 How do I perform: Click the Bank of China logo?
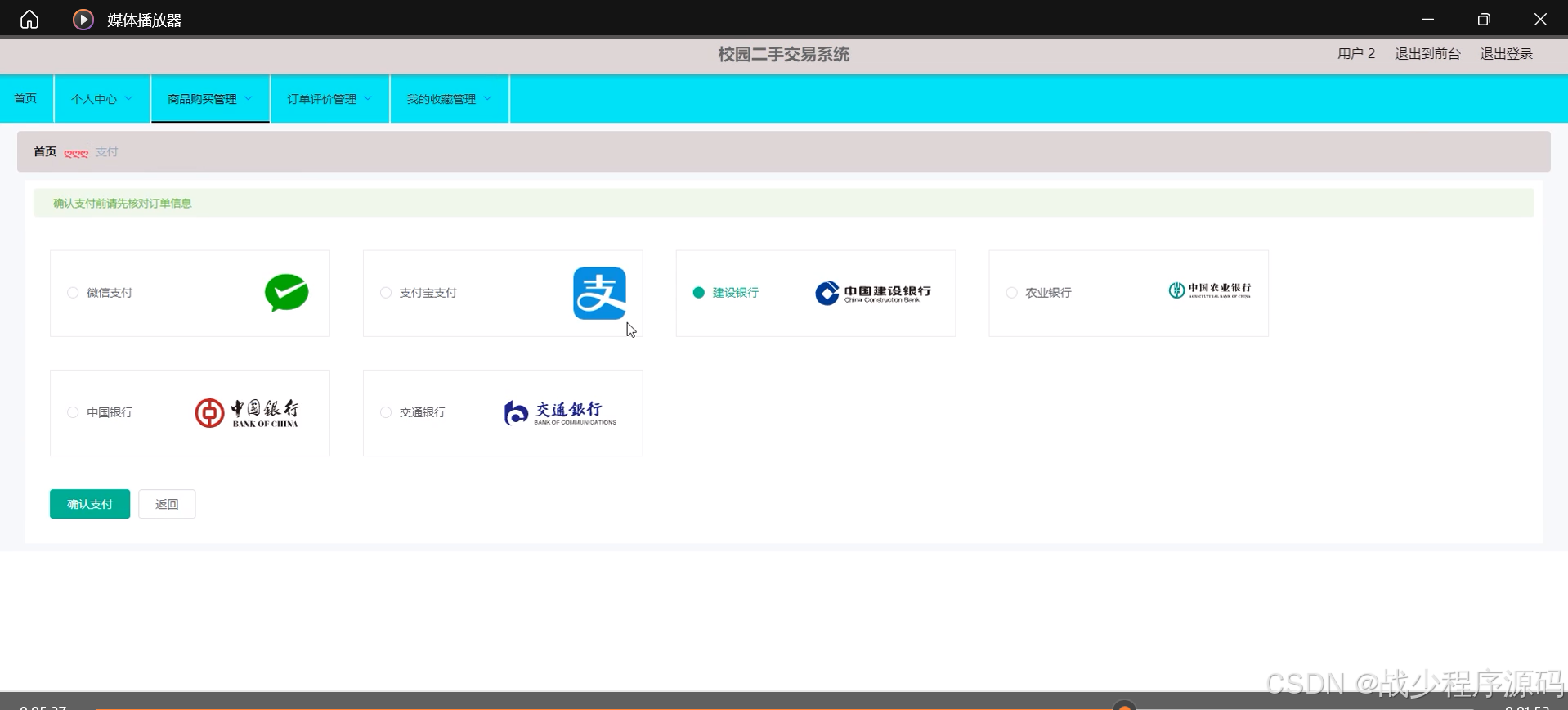pos(247,413)
